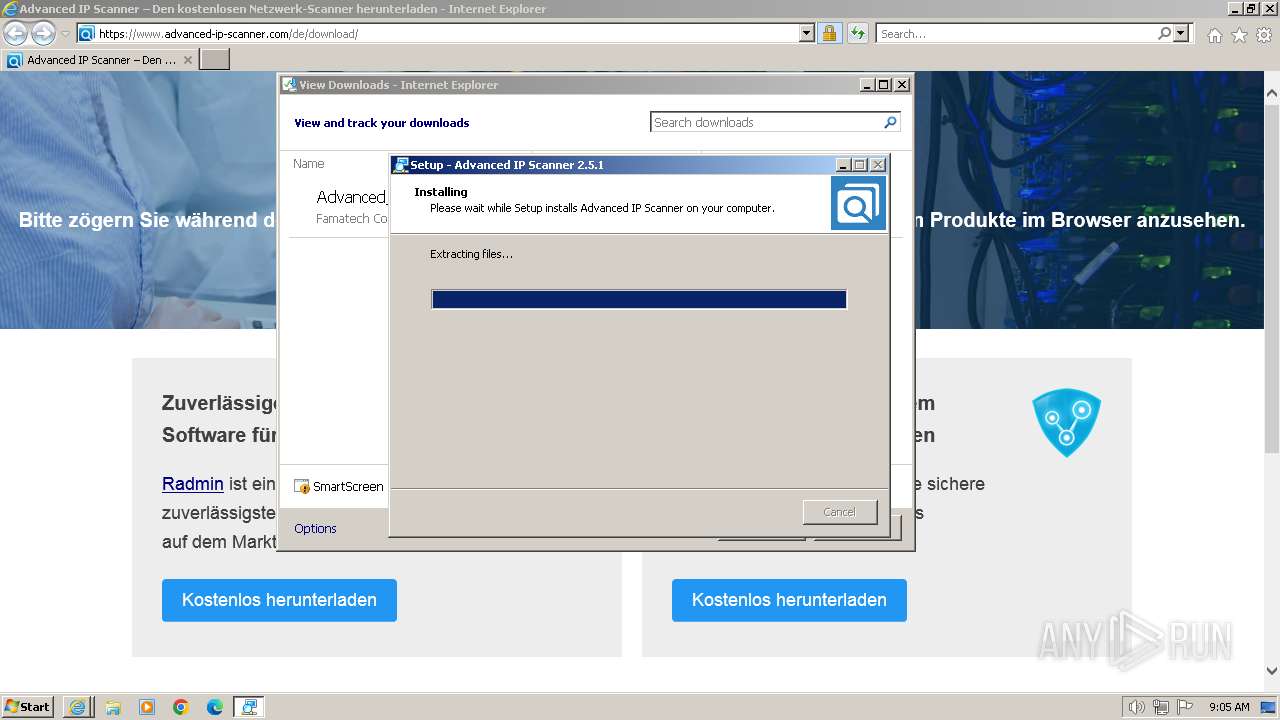
Task: Open Favorites star icon
Action: pos(1239,35)
